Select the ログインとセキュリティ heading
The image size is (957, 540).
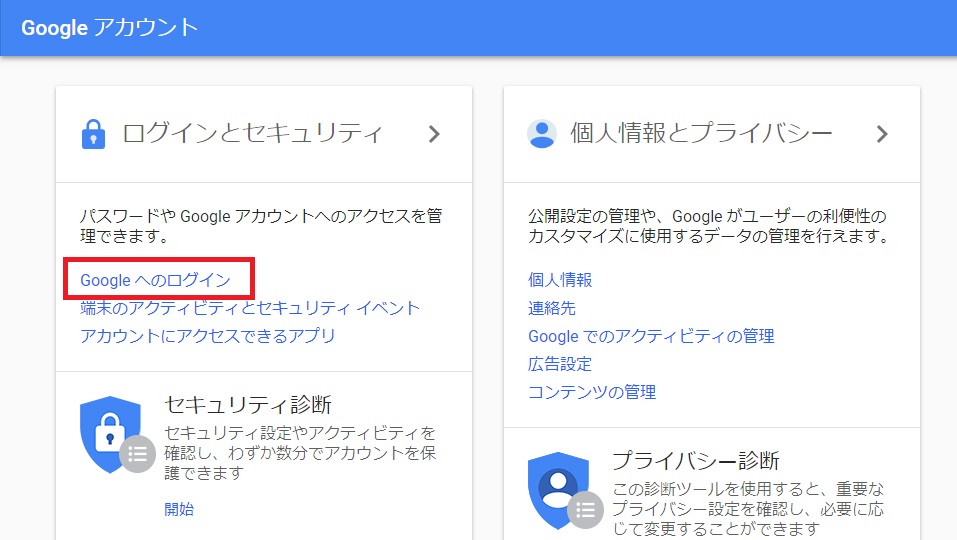pyautogui.click(x=252, y=134)
